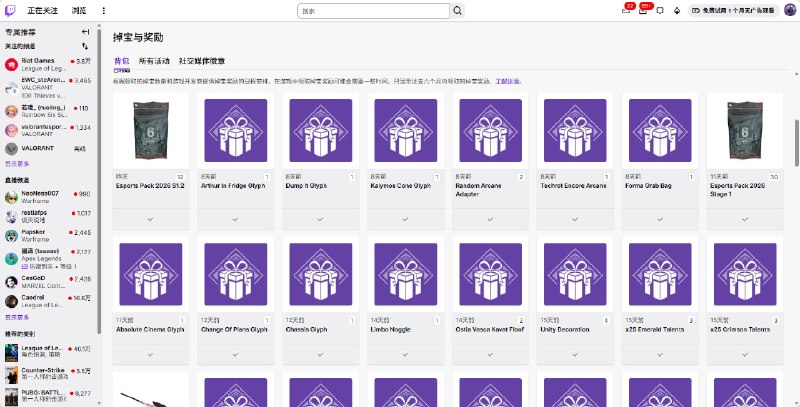Open CeeGoD channel avatar

click(x=11, y=282)
